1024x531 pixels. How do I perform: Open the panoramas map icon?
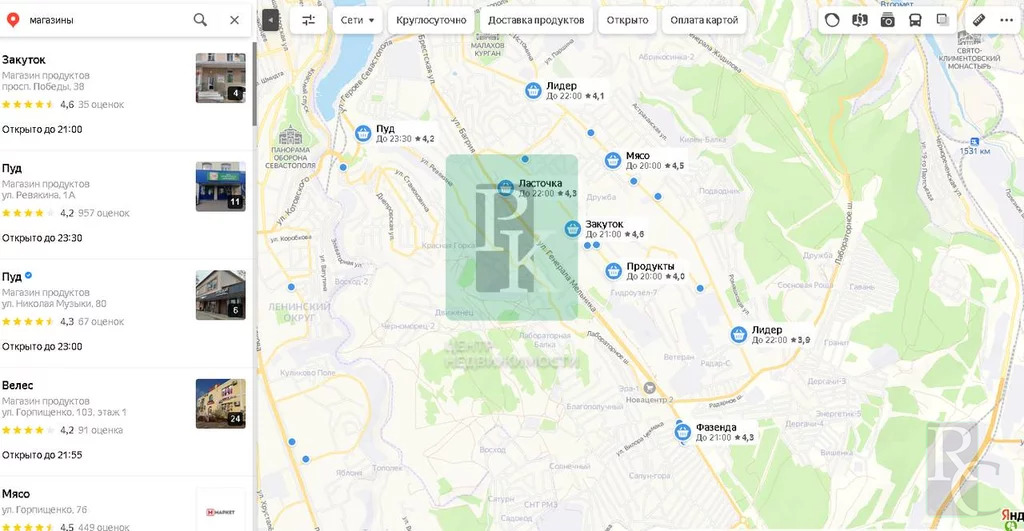859,20
